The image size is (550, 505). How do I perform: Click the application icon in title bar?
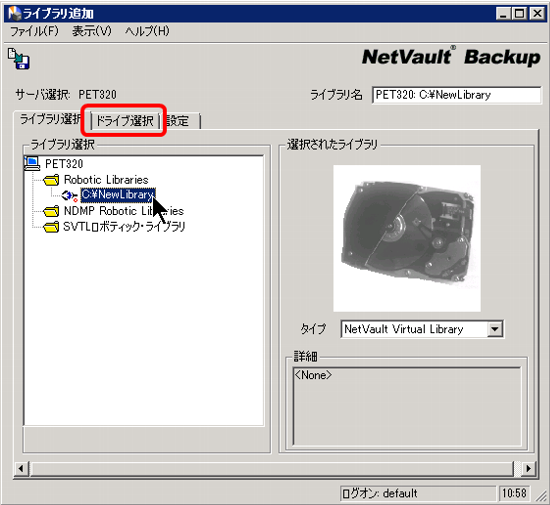(15, 13)
